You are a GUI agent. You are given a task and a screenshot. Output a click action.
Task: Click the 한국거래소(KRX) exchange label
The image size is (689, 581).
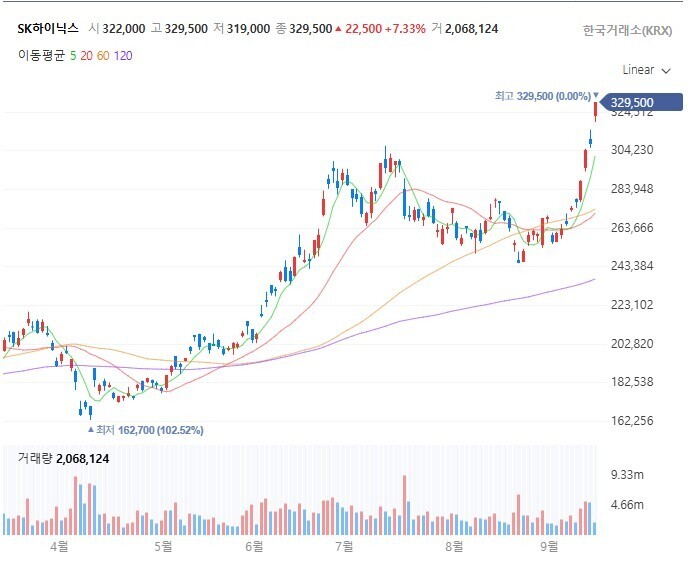click(627, 31)
